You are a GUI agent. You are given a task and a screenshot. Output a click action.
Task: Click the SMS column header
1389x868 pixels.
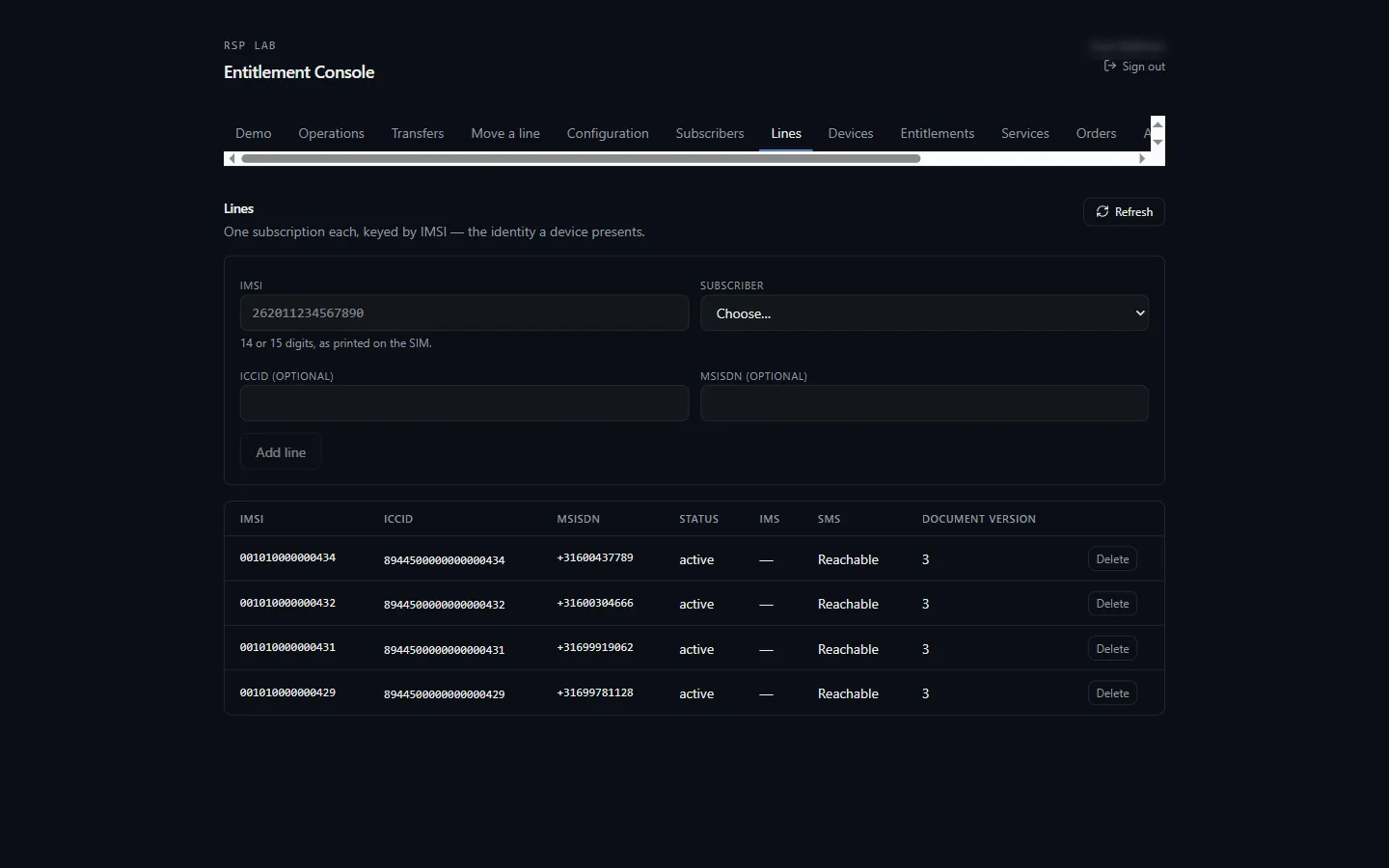[829, 519]
